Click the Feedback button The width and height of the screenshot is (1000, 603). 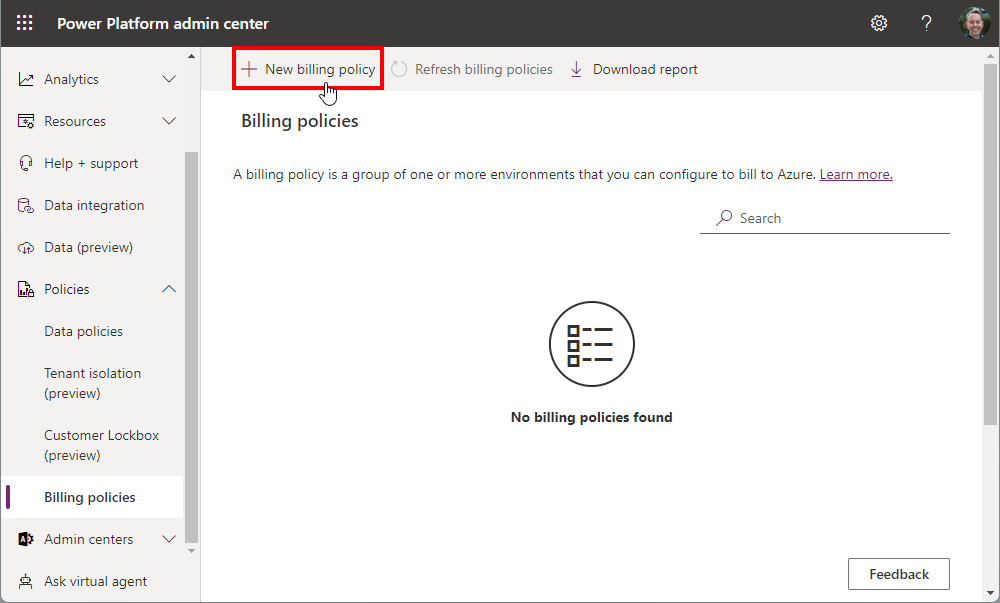coord(898,574)
